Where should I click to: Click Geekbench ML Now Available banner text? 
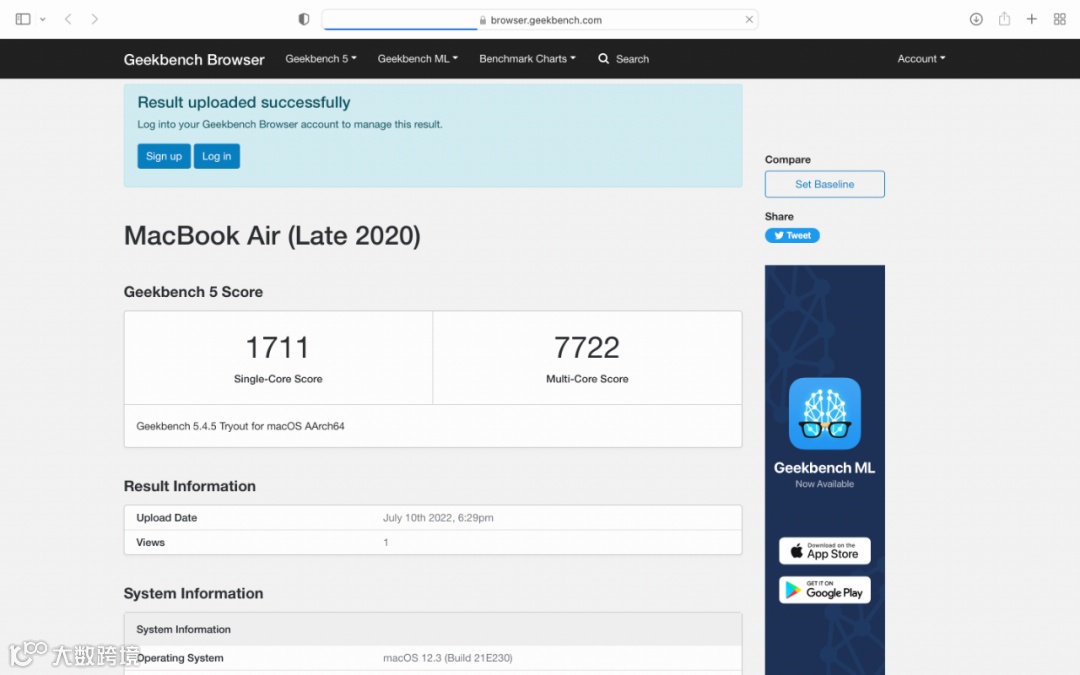click(x=824, y=475)
